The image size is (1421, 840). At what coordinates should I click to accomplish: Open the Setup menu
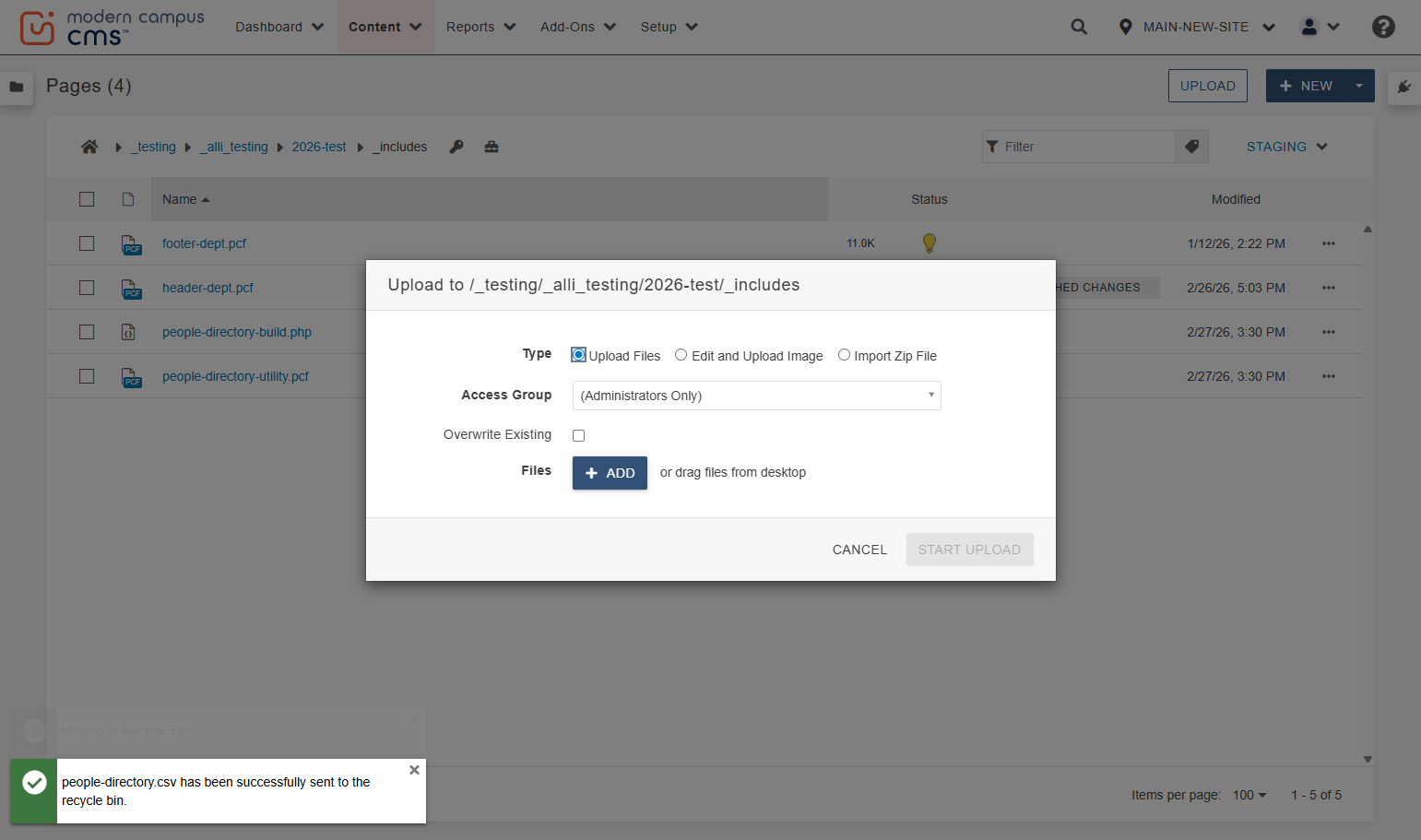[669, 27]
